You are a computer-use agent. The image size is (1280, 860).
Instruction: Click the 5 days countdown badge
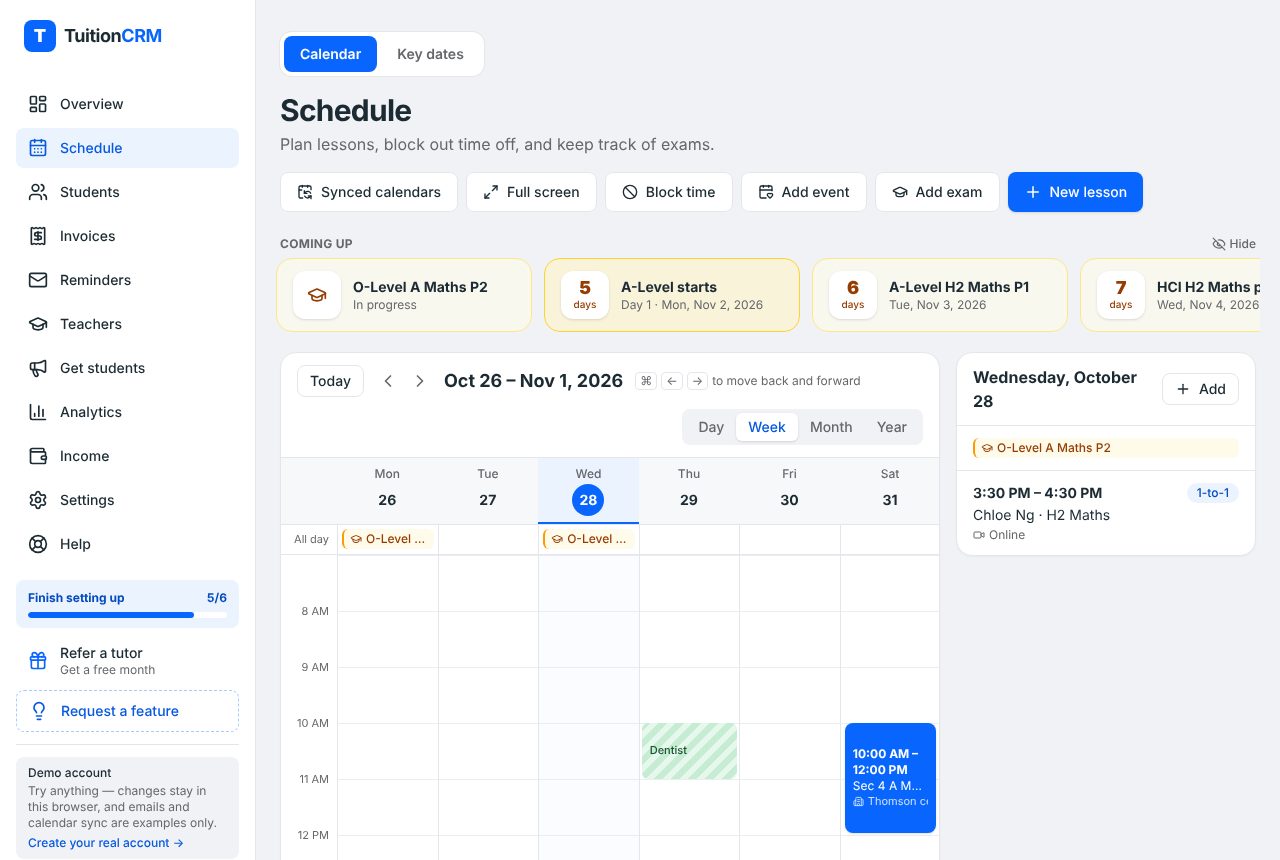click(x=585, y=295)
